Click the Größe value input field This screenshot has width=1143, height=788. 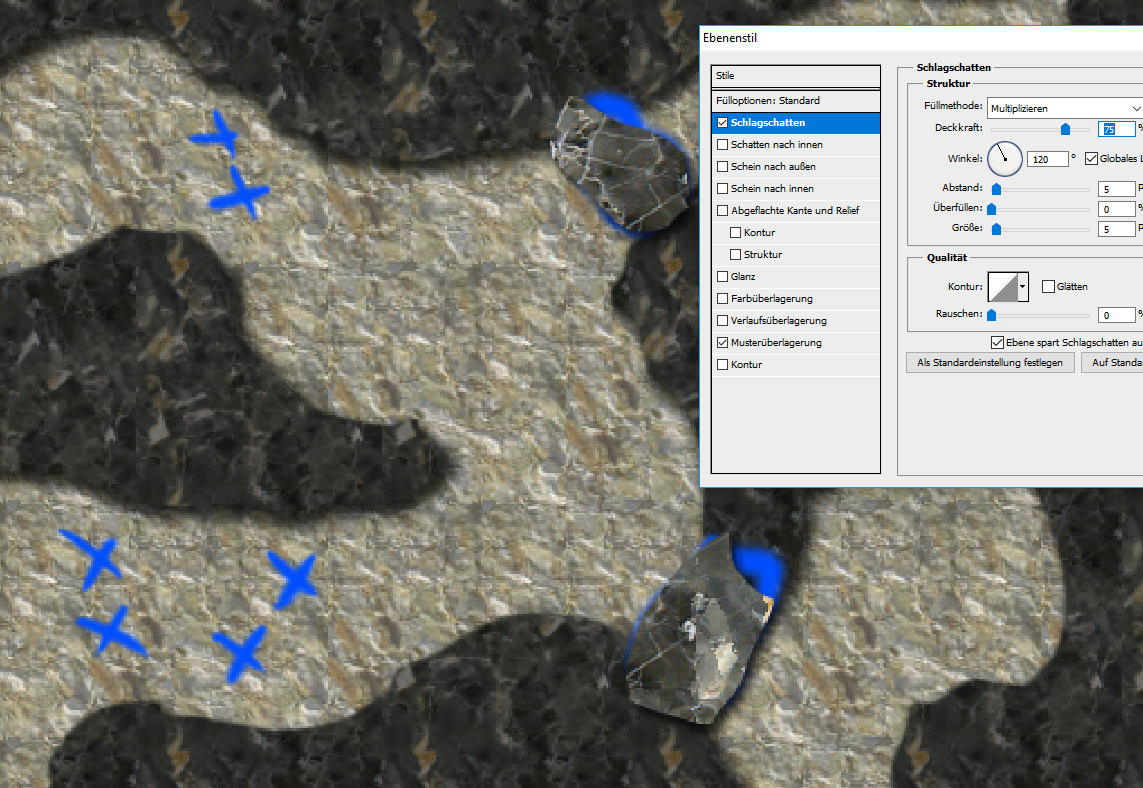pyautogui.click(x=1115, y=229)
